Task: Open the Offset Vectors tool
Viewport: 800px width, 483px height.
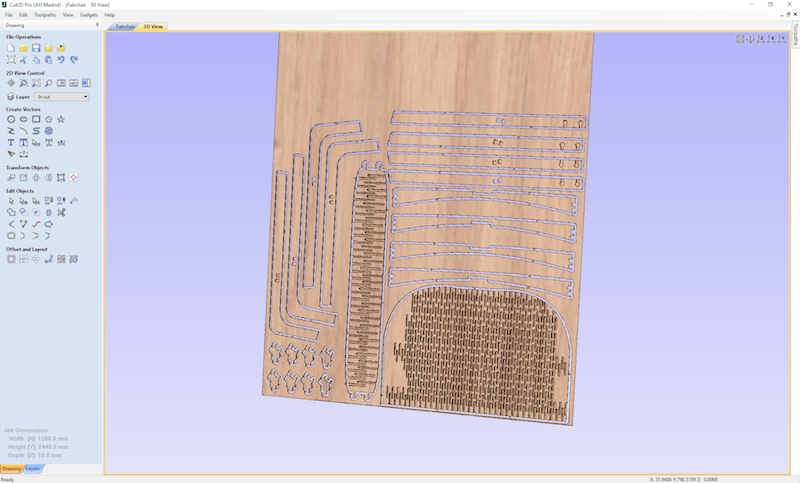Action: point(11,259)
